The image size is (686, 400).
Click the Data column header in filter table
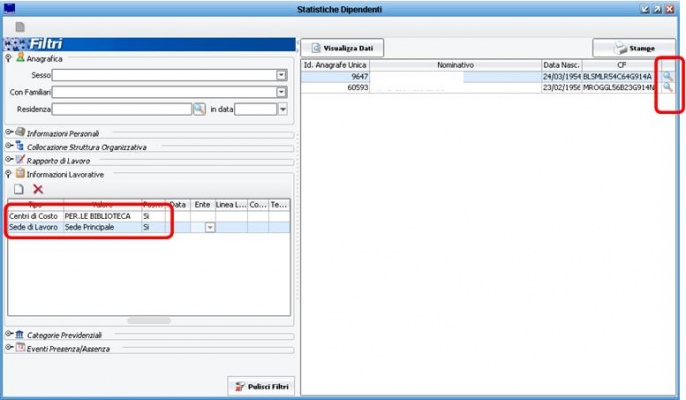click(x=178, y=205)
